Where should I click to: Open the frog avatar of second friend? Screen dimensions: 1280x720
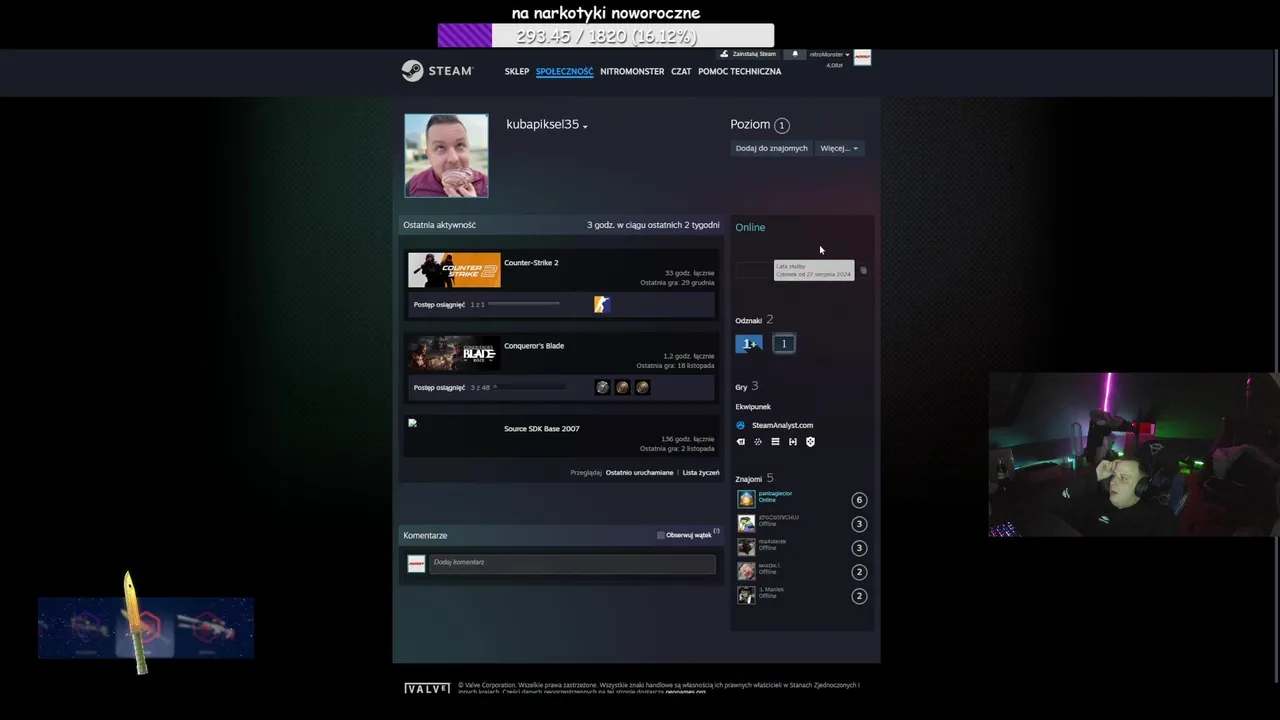pos(746,523)
